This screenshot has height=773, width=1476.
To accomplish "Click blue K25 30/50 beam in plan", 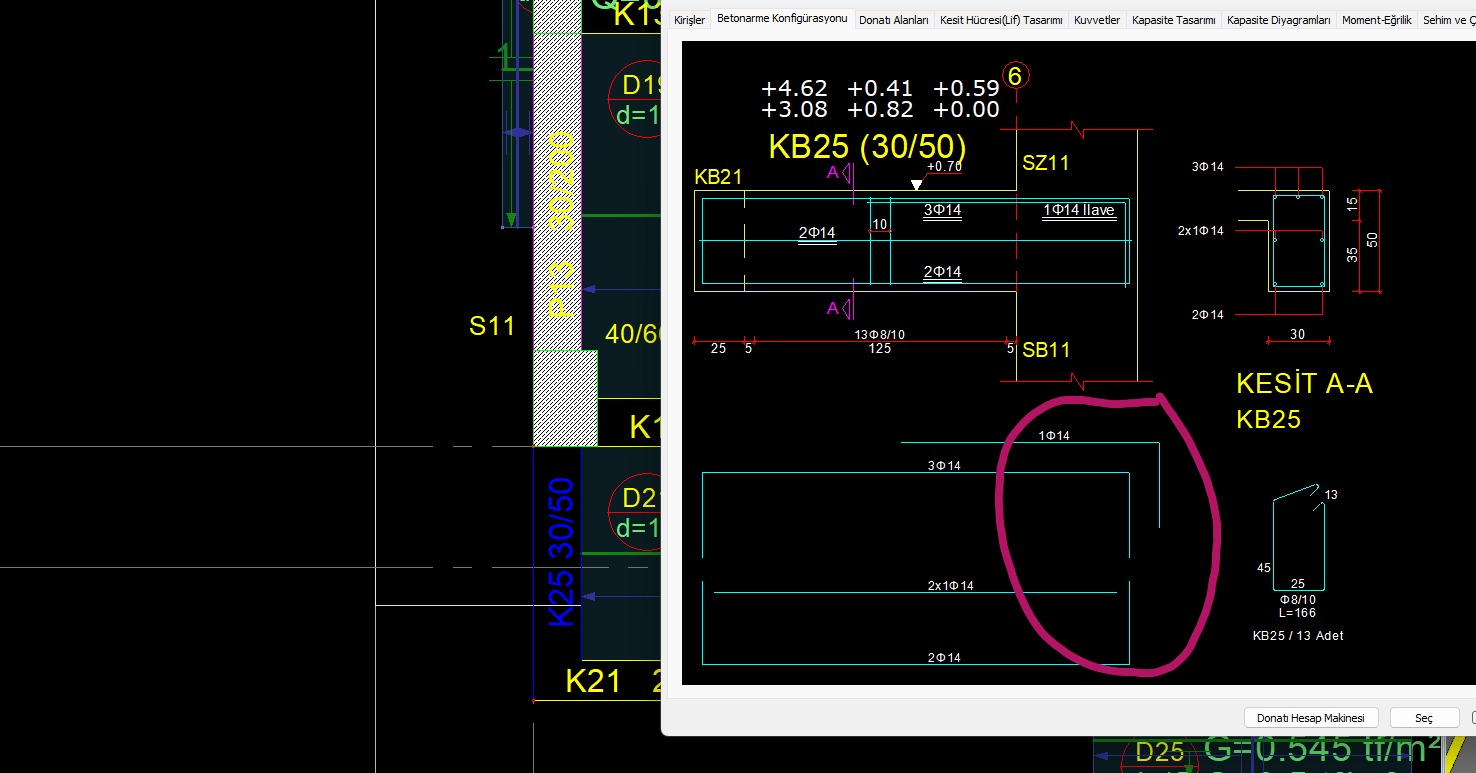I will (562, 552).
